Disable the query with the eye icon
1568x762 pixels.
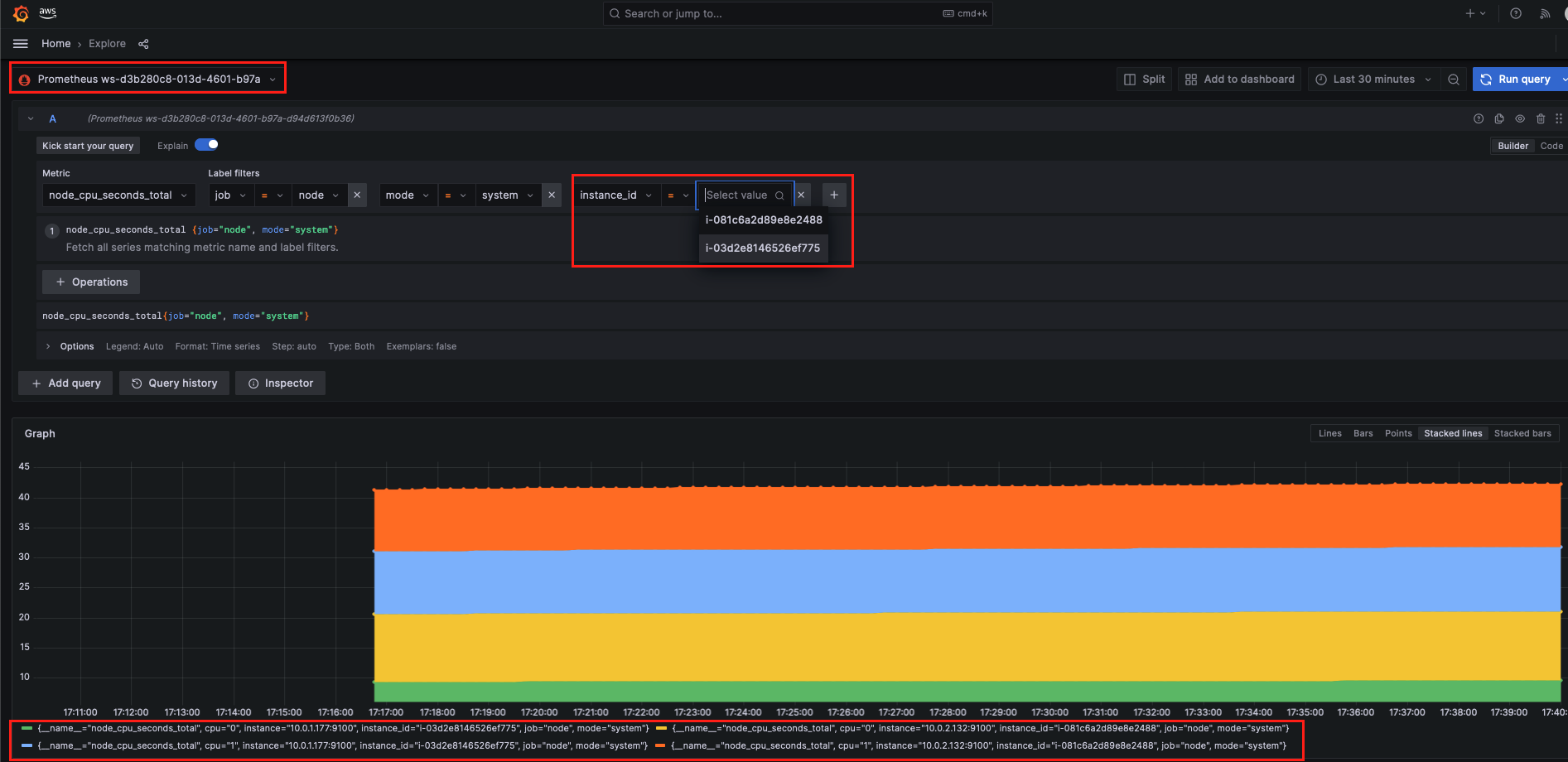(1520, 118)
